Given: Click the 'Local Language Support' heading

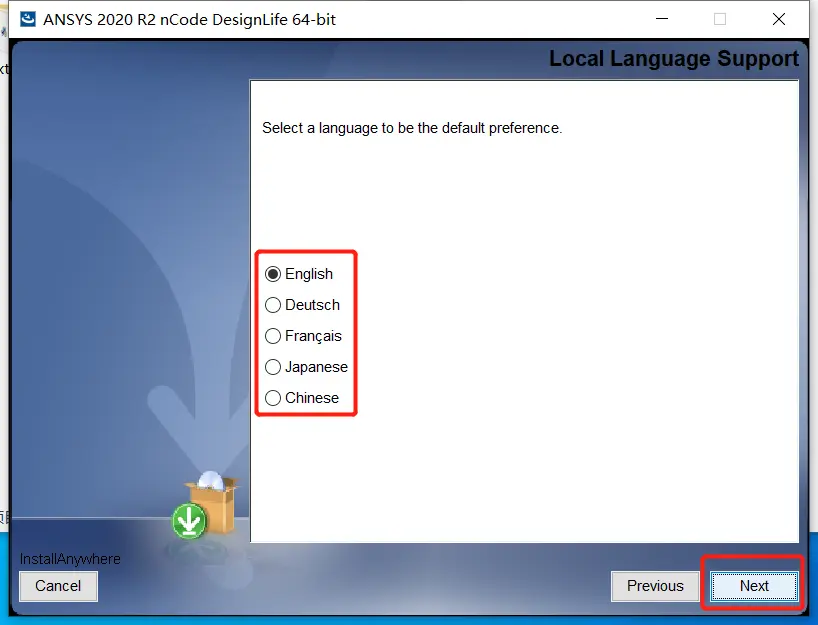Looking at the screenshot, I should (673, 58).
